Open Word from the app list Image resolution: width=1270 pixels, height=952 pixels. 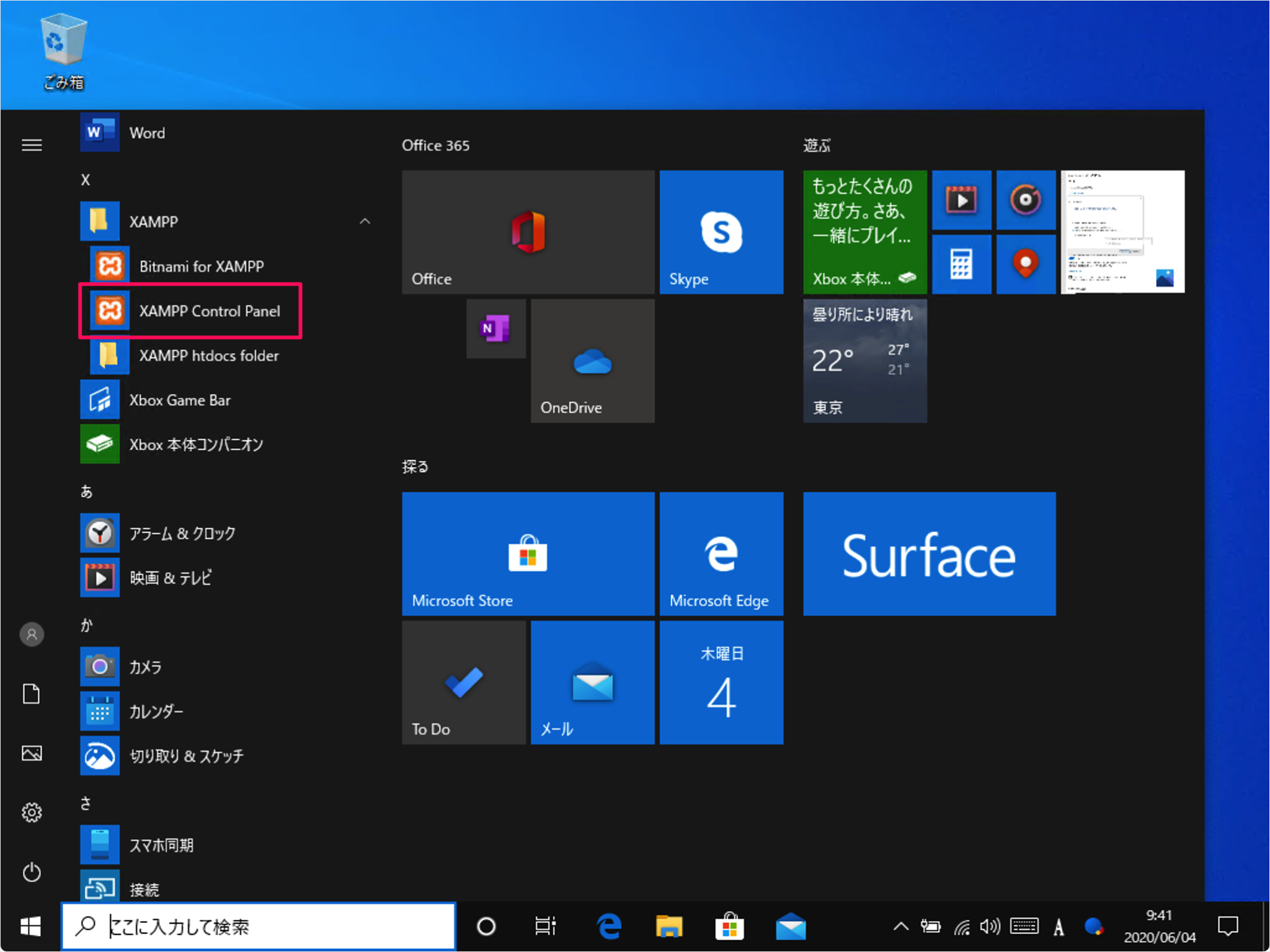(x=226, y=133)
